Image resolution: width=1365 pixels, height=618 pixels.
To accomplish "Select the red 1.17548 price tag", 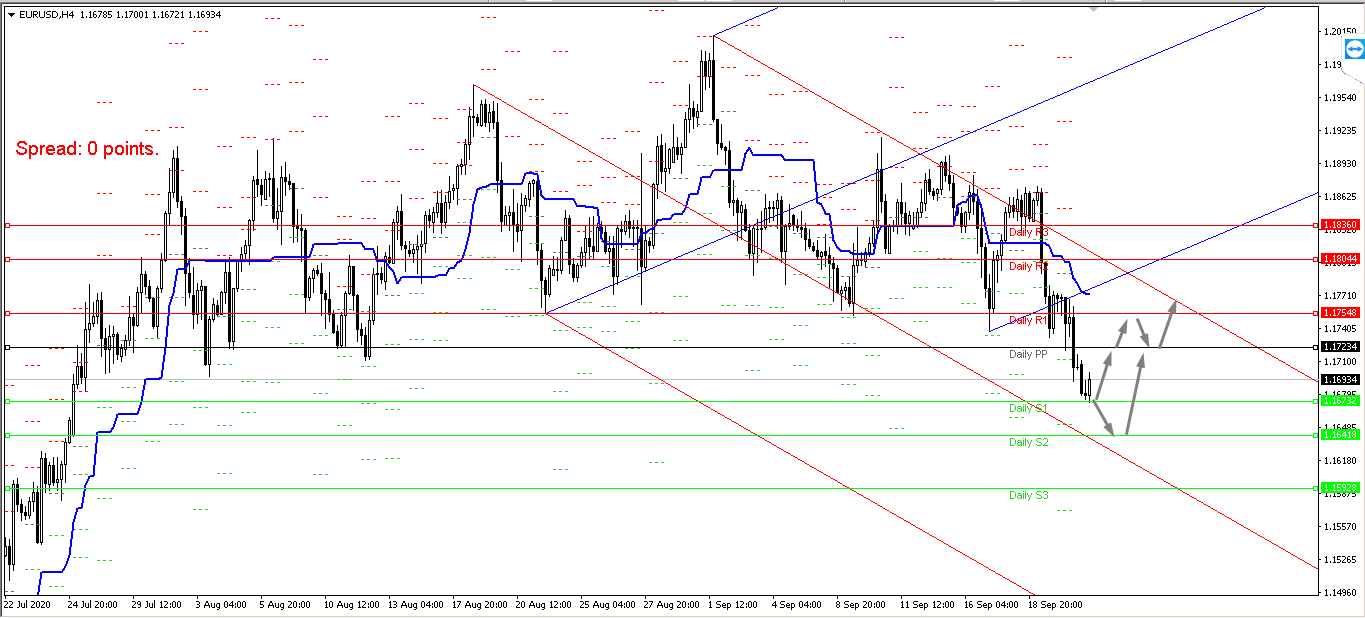I will tap(1339, 313).
